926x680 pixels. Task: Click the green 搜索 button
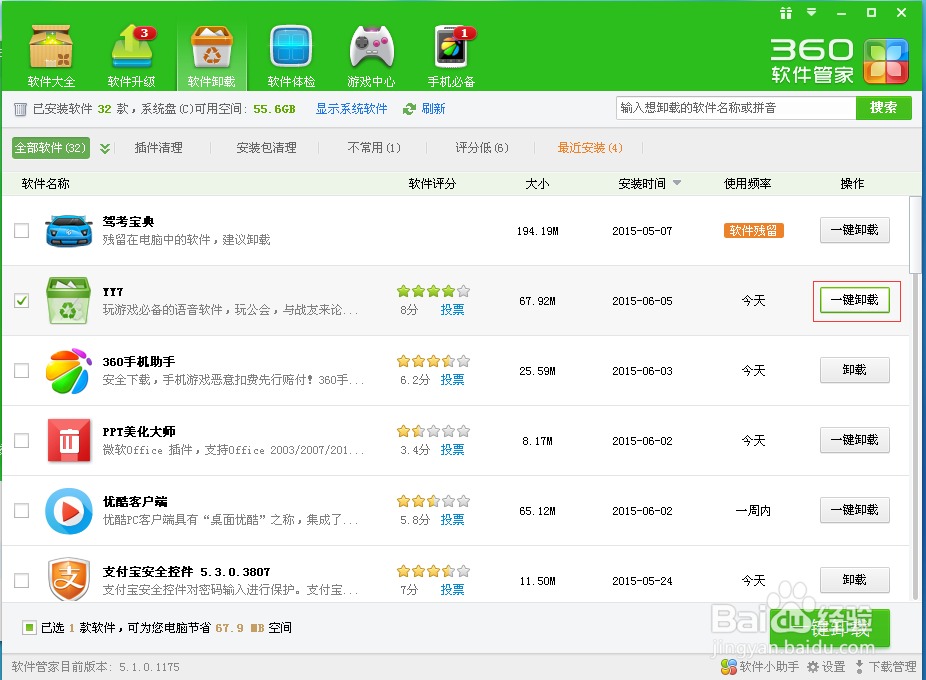883,108
